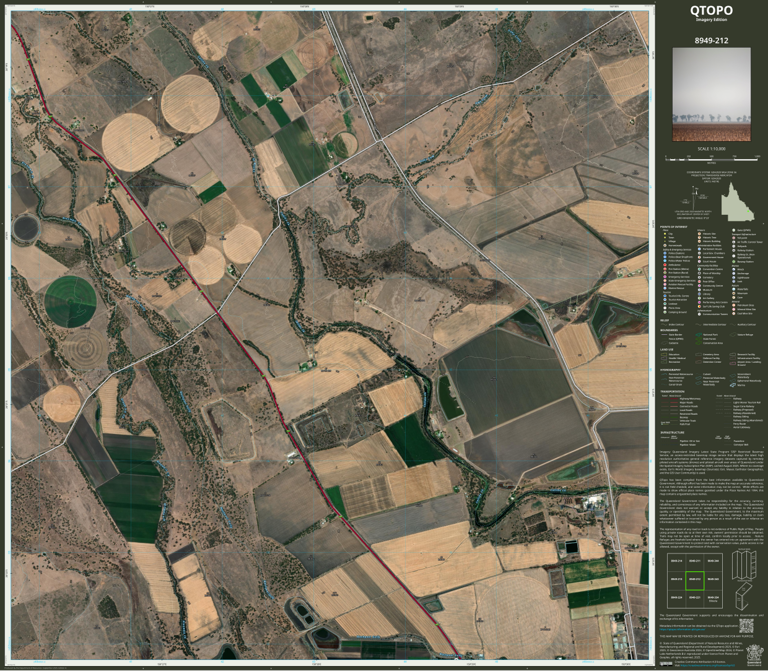
Task: Click the Queensland locator map silhouette
Action: (738, 201)
